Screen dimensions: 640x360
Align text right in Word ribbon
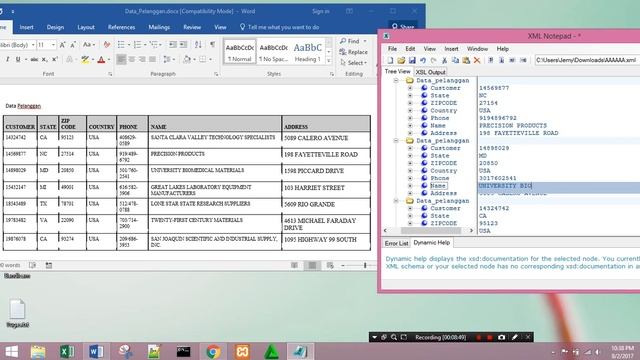pos(142,60)
